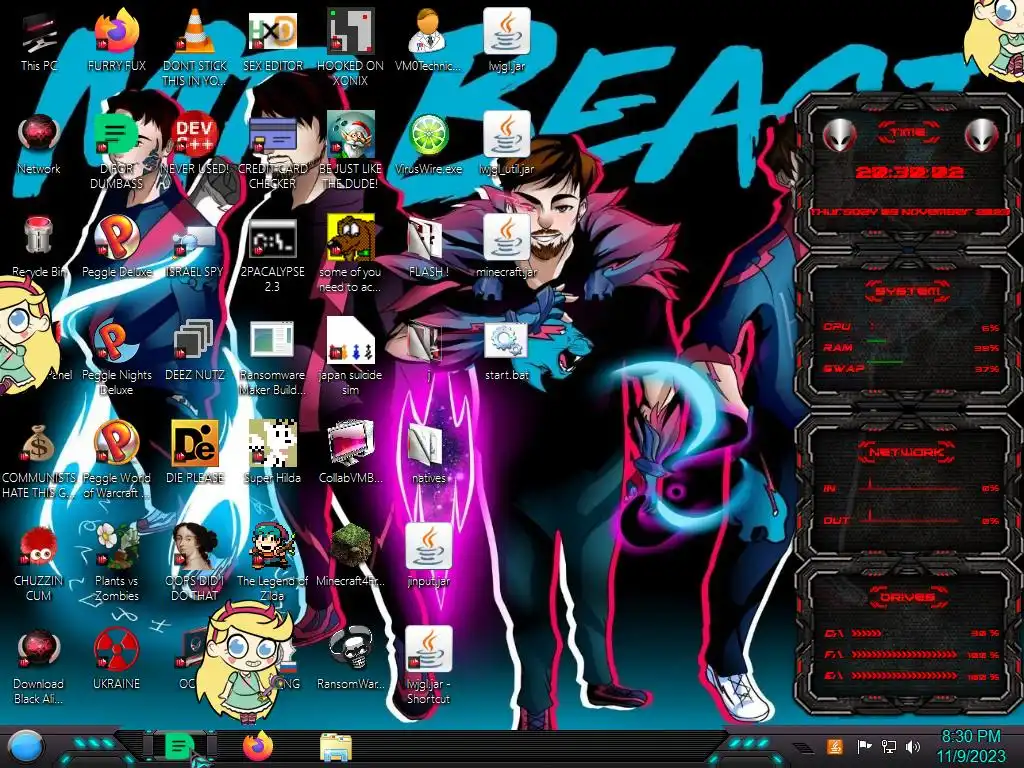Click the Java tray icon

point(835,746)
